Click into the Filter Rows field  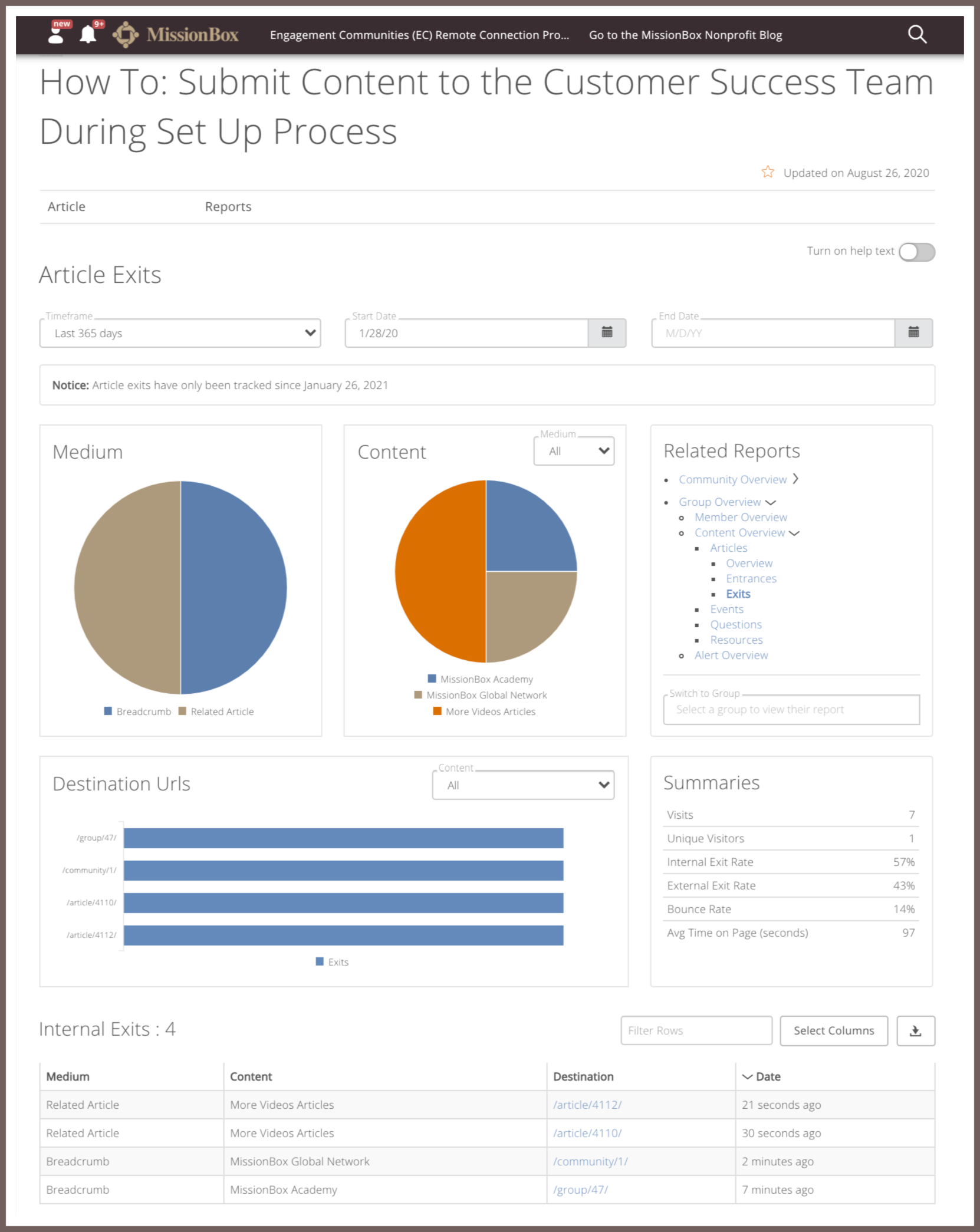tap(696, 1030)
